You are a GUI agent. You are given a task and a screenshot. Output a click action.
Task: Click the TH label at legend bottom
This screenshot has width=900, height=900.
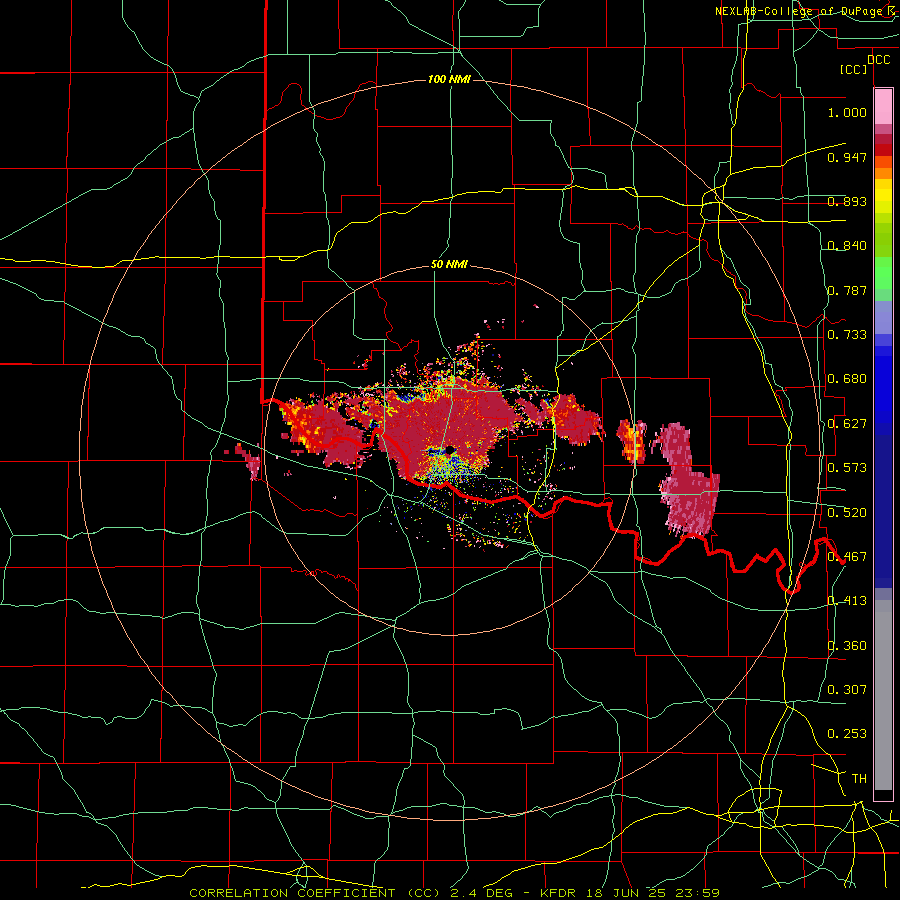point(859,779)
